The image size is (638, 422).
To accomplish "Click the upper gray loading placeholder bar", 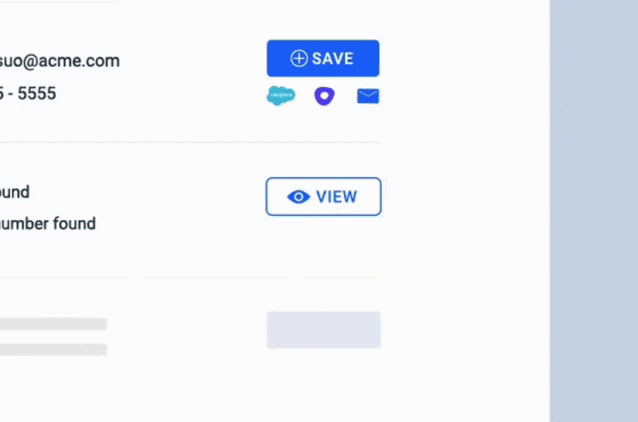I will (x=53, y=324).
